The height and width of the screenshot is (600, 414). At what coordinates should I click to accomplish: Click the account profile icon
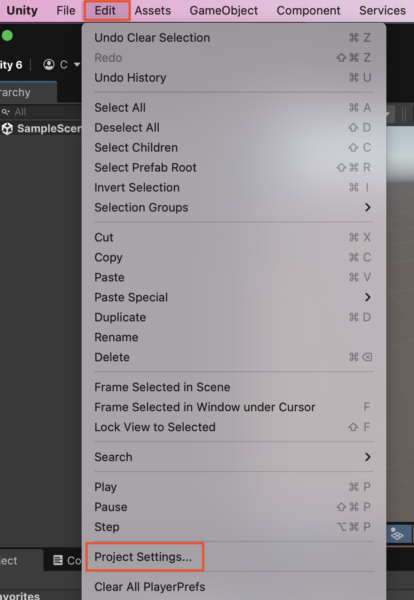(49, 64)
